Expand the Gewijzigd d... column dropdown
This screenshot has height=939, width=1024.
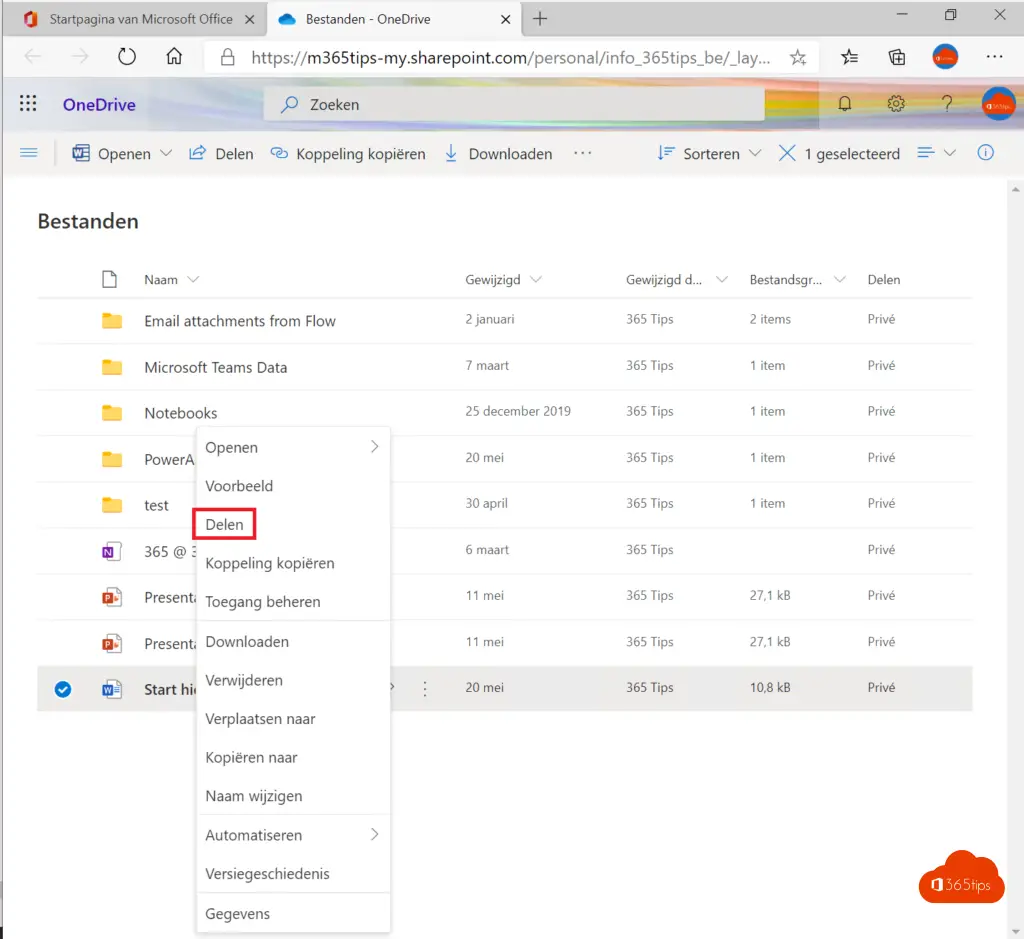[722, 279]
